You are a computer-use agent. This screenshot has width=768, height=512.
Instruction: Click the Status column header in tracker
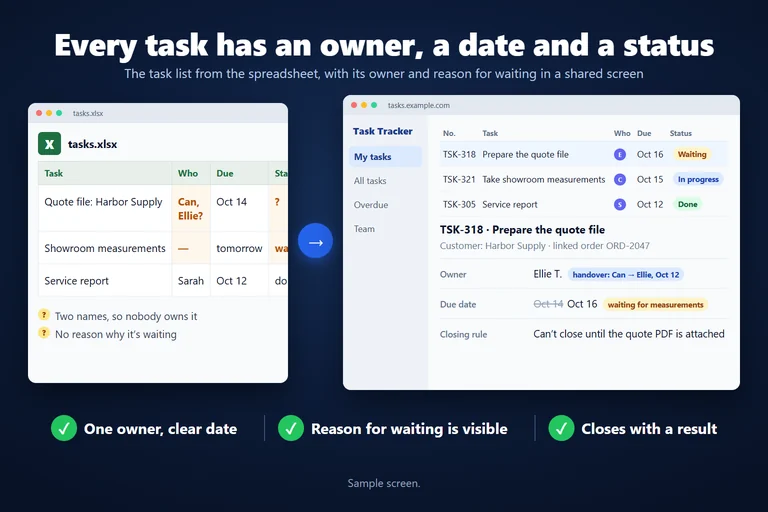[x=681, y=133]
